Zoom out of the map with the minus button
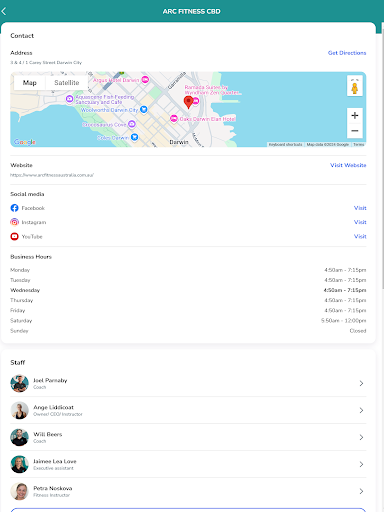 [355, 131]
